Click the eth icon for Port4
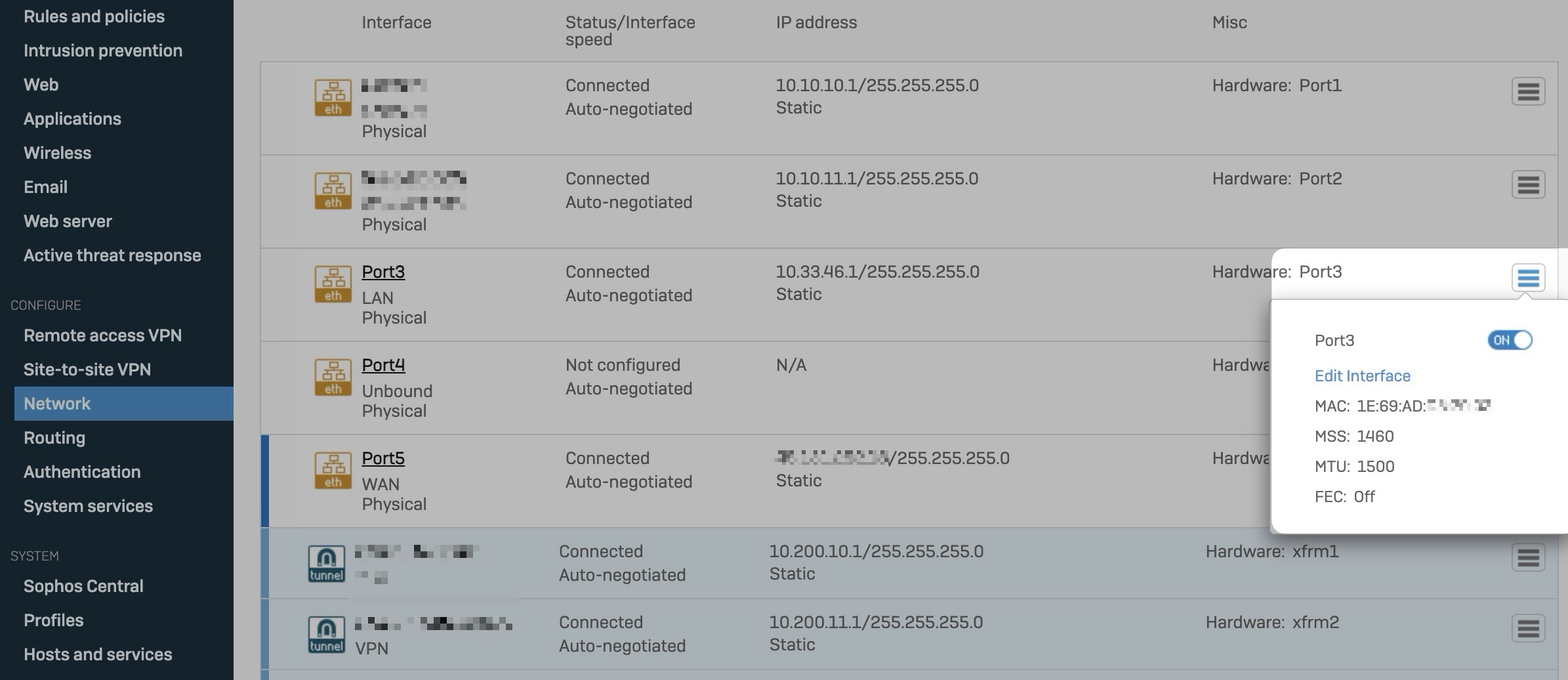1568x680 pixels. point(333,377)
